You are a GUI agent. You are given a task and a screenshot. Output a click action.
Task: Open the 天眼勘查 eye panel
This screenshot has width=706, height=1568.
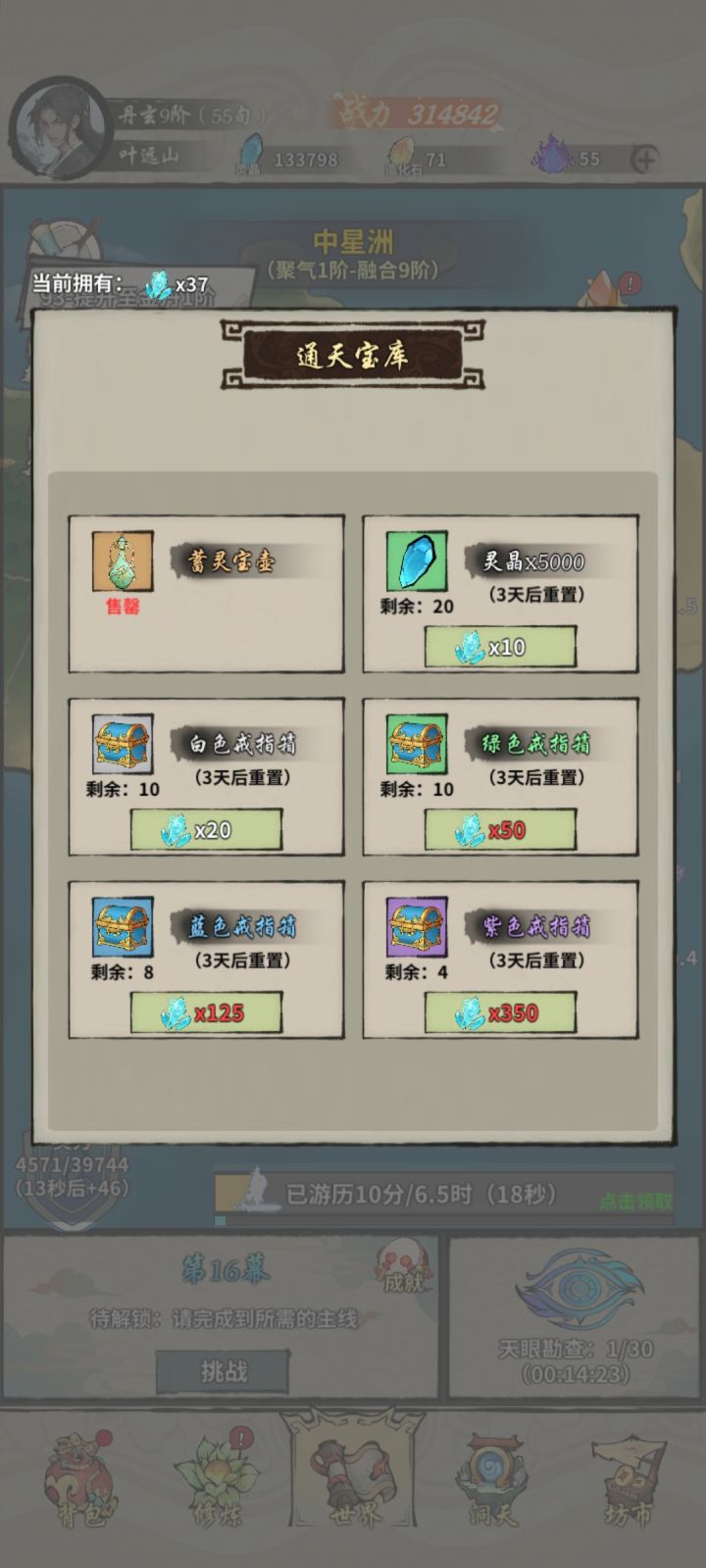pos(576,1316)
